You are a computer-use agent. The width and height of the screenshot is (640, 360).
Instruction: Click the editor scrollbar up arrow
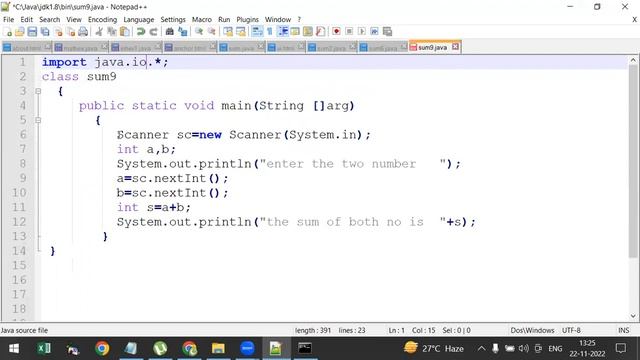[633, 60]
